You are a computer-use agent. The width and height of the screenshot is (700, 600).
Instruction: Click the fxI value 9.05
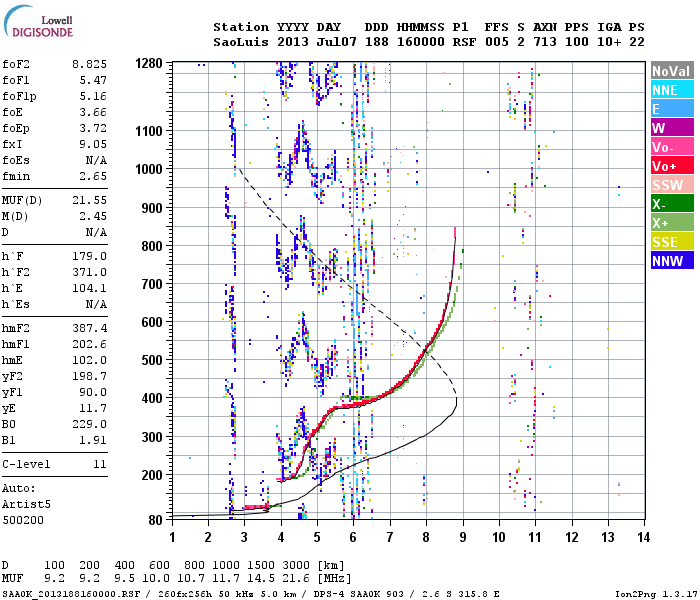point(93,144)
